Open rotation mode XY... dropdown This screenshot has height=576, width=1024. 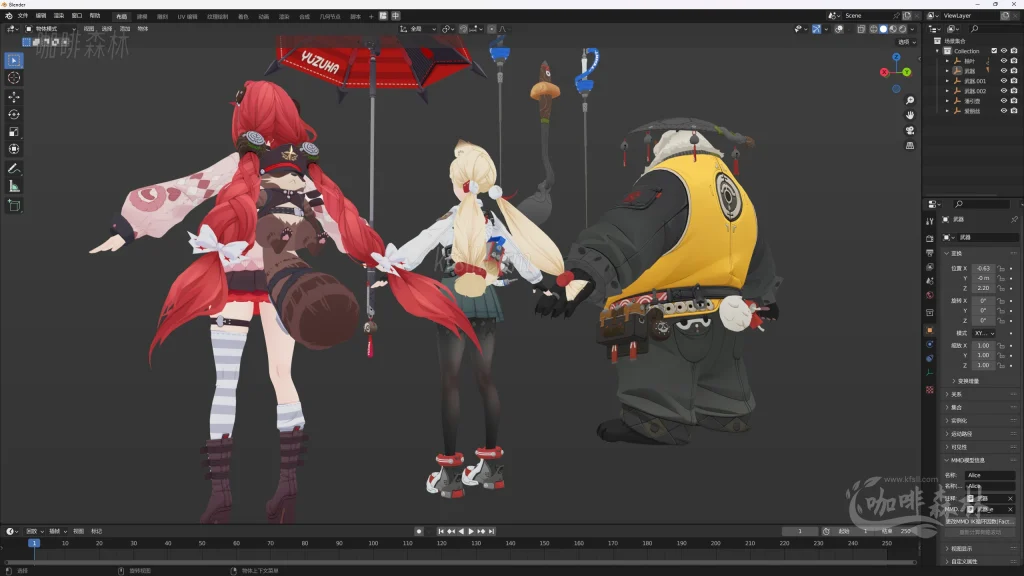coord(984,333)
